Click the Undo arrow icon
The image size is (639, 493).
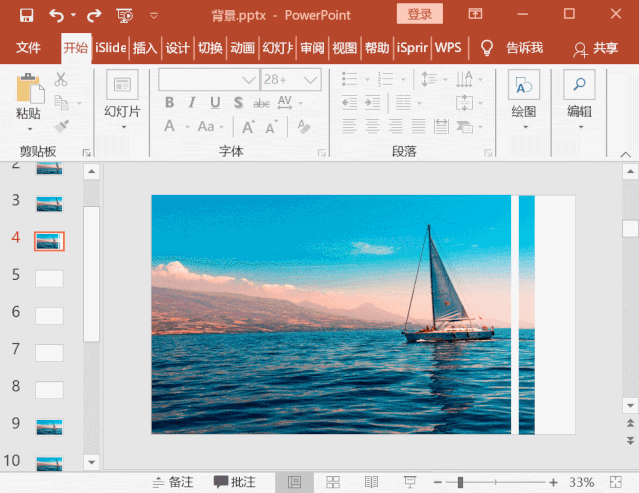coord(56,15)
